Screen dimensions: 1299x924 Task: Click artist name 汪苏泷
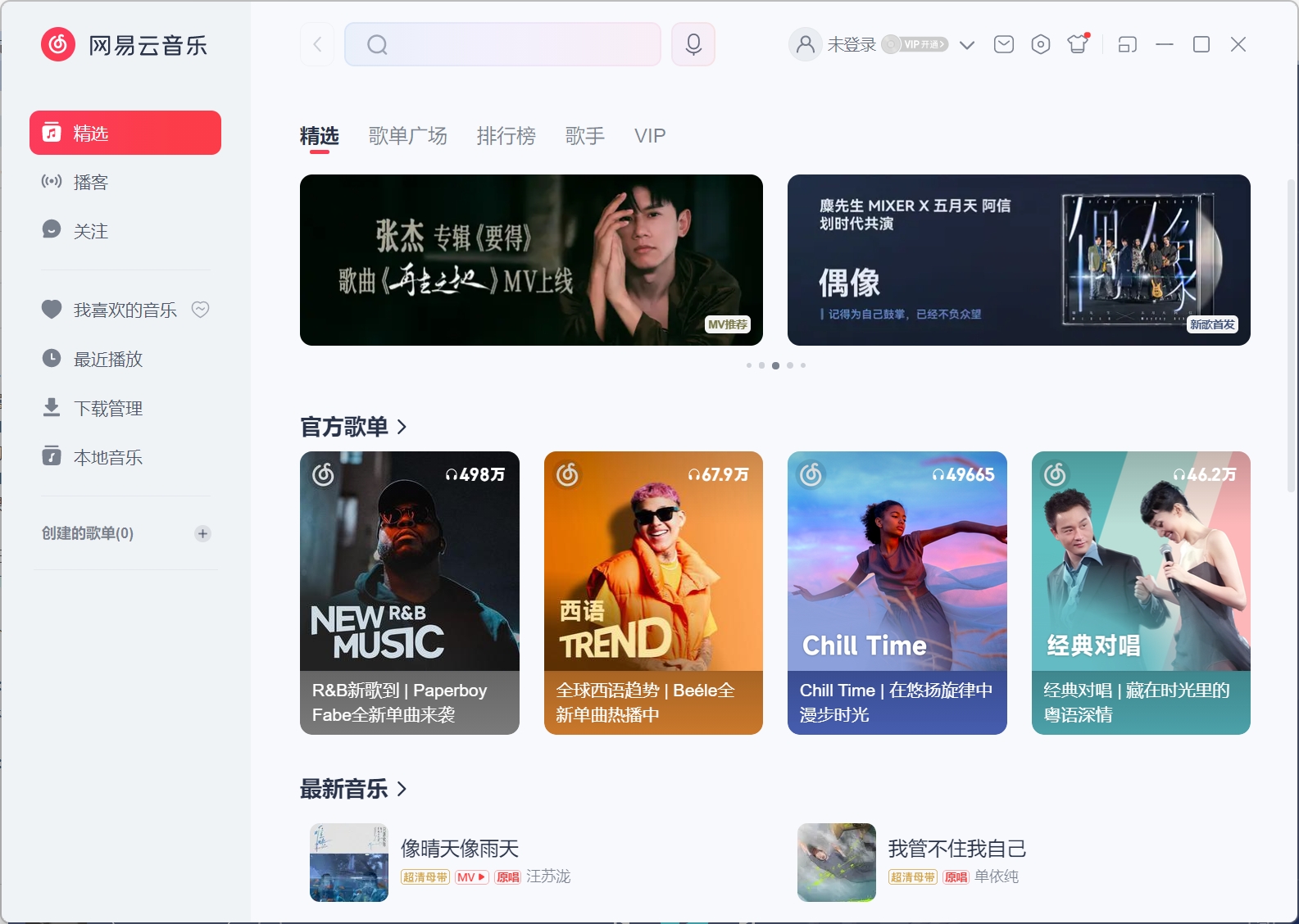(x=548, y=876)
